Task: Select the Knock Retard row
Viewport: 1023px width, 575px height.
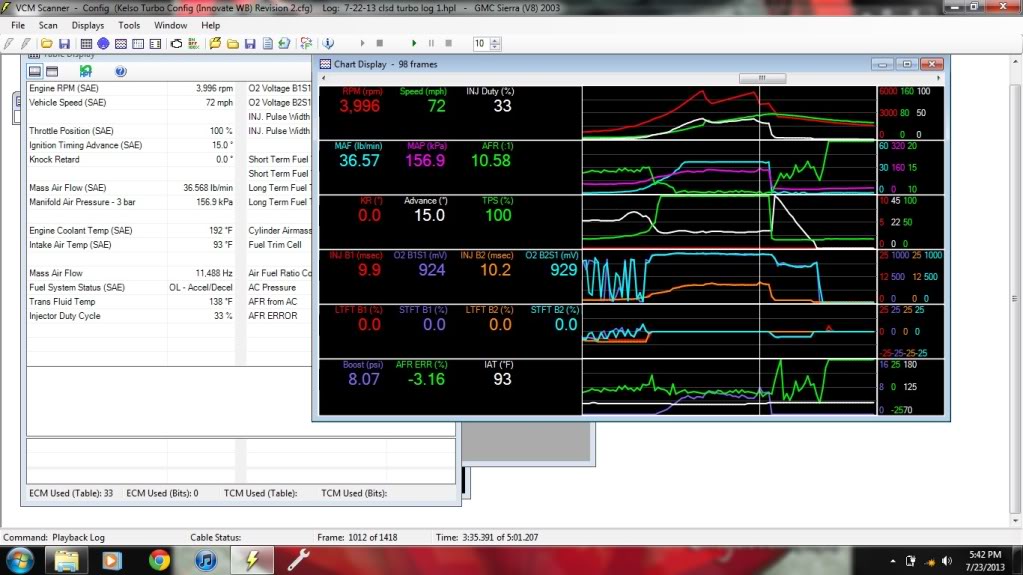Action: pyautogui.click(x=130, y=159)
